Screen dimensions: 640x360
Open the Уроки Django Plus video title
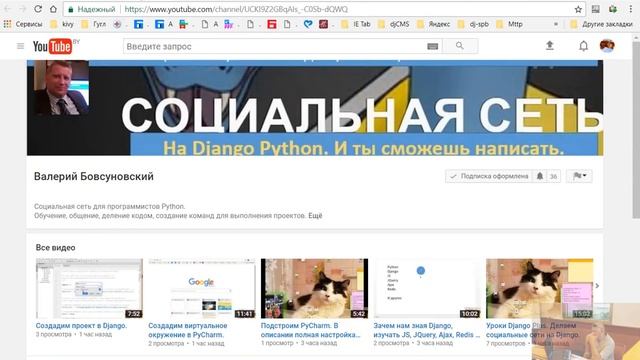tap(533, 330)
